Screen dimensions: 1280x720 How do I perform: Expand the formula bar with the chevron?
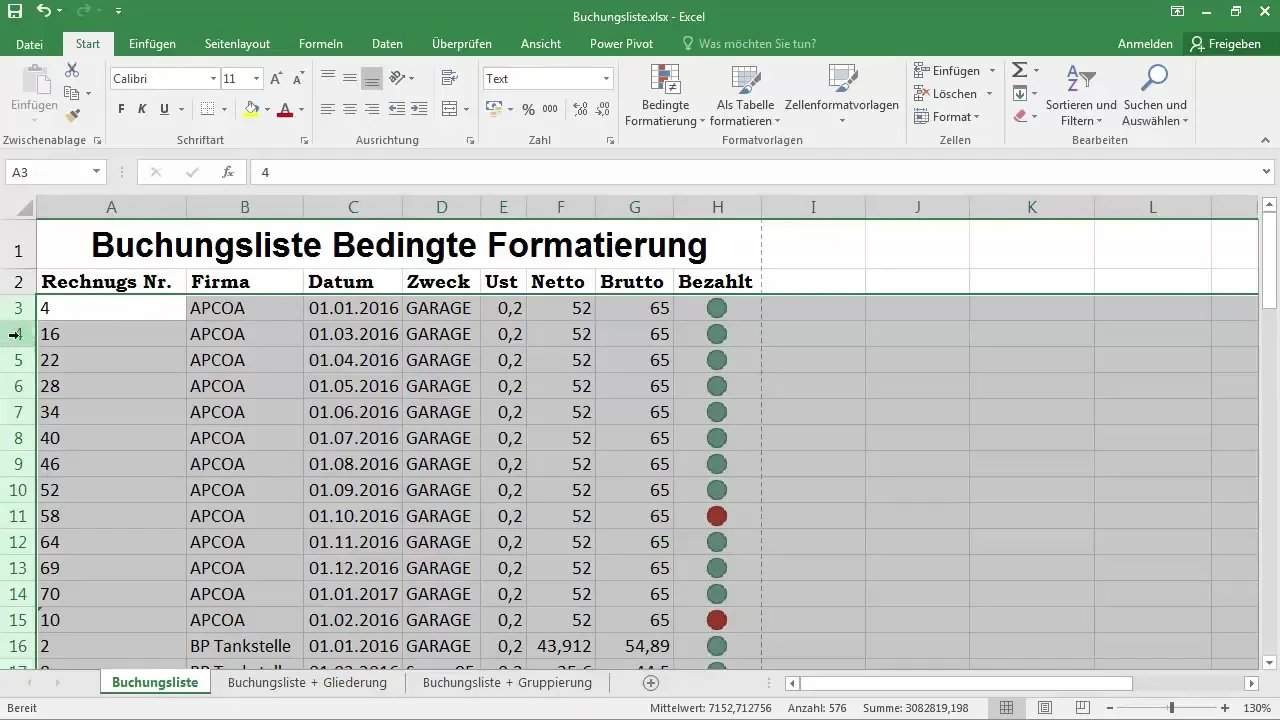click(1267, 172)
